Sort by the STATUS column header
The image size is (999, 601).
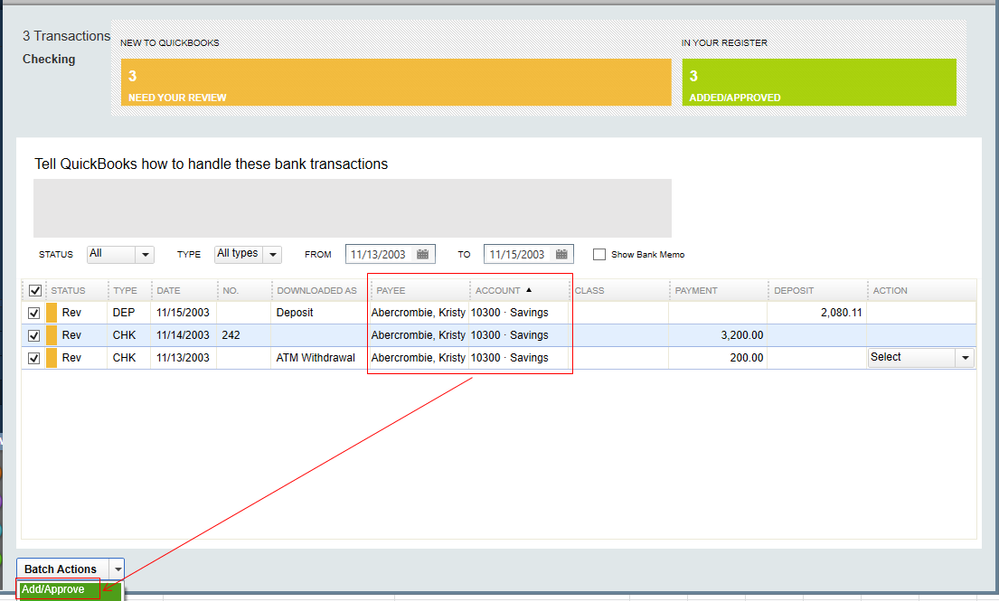[x=77, y=291]
